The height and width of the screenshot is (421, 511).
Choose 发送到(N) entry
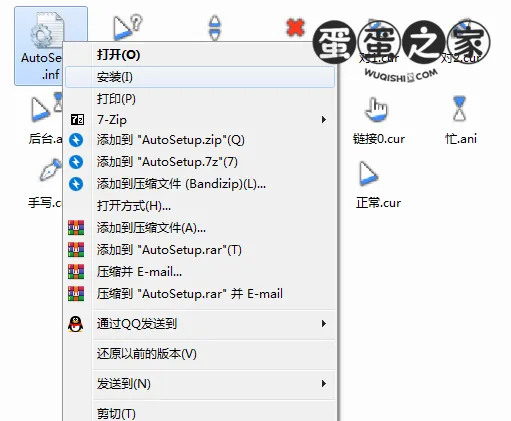[x=200, y=384]
